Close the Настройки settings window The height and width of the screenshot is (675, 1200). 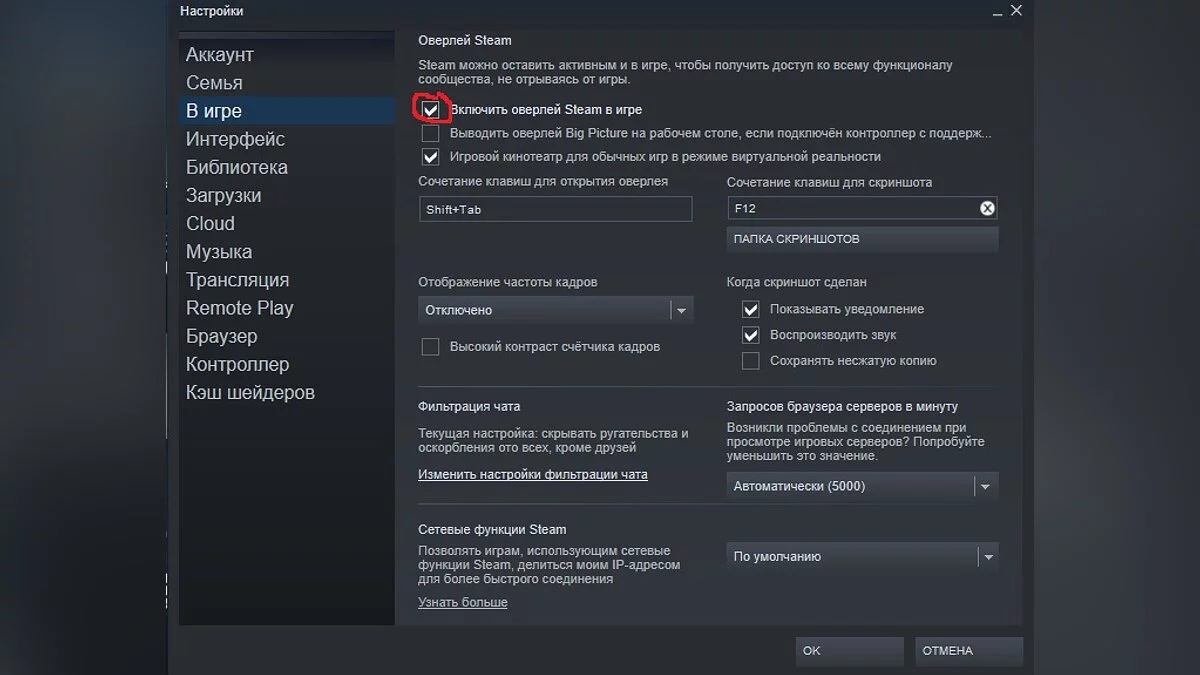1016,11
